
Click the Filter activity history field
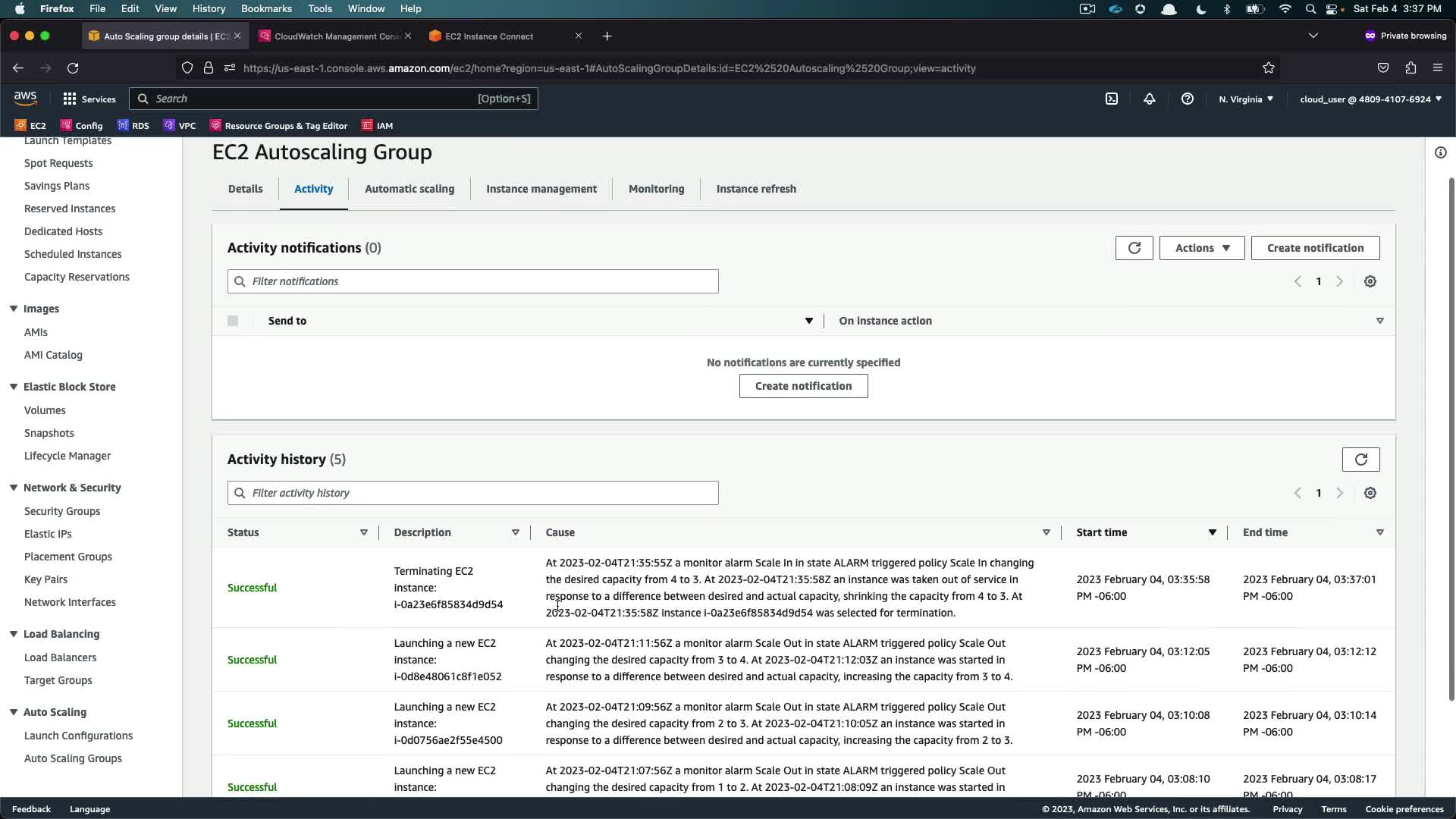point(473,493)
